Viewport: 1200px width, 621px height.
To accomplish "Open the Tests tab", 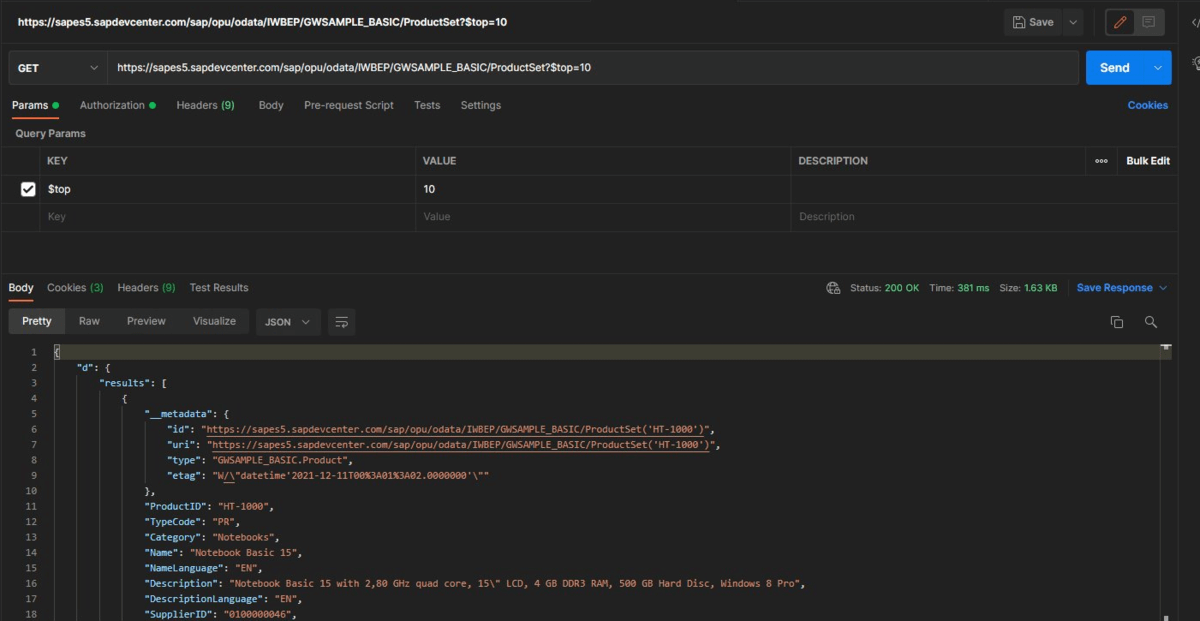I will (427, 105).
